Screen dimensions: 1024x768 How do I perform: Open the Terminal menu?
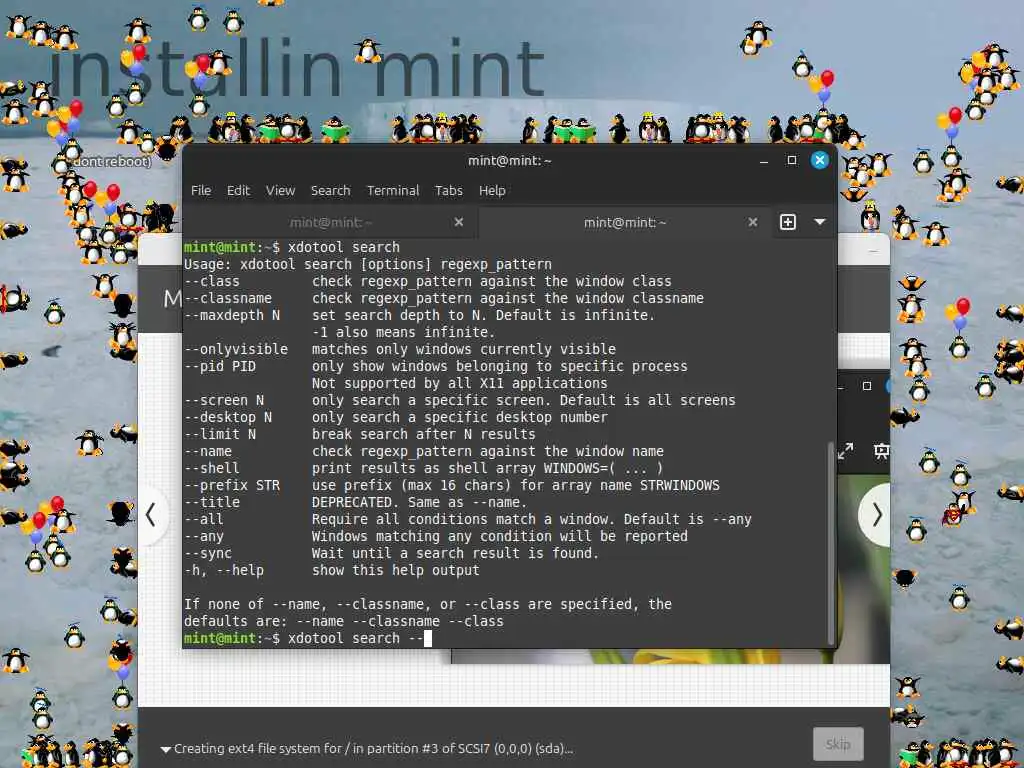[392, 191]
